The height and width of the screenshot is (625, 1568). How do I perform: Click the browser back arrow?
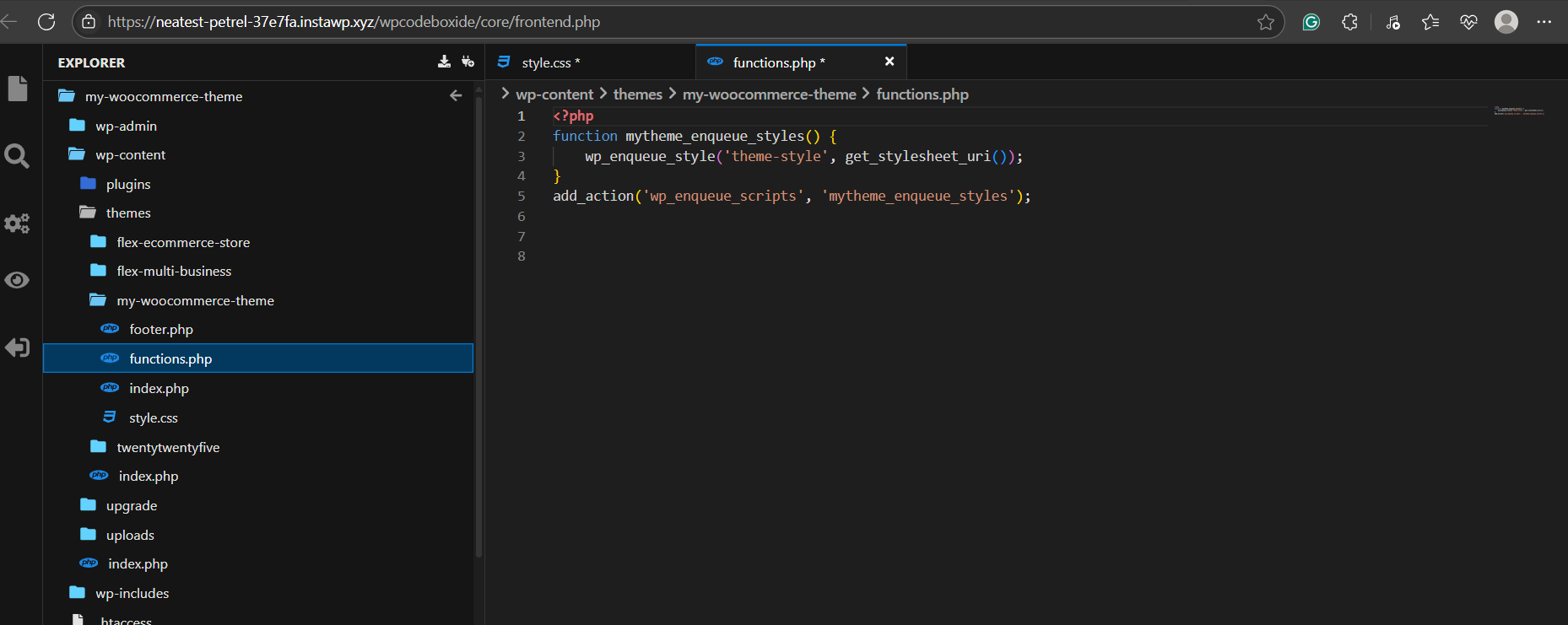(9, 22)
